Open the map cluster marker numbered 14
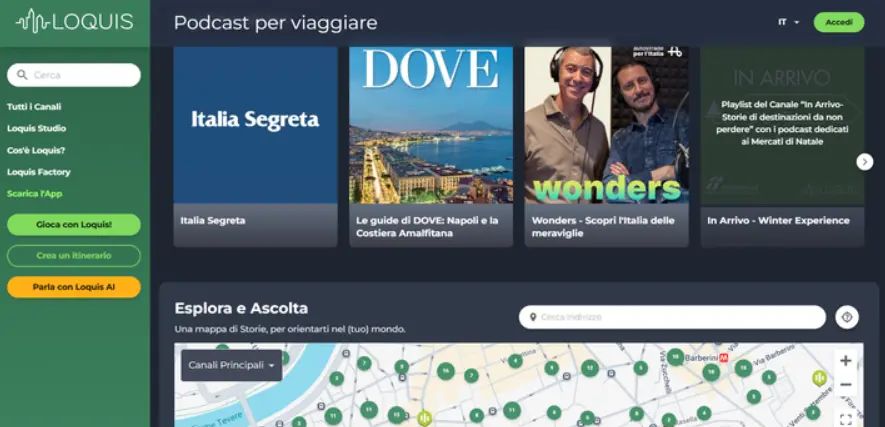Viewport: 885px width, 427px height. pos(445,371)
